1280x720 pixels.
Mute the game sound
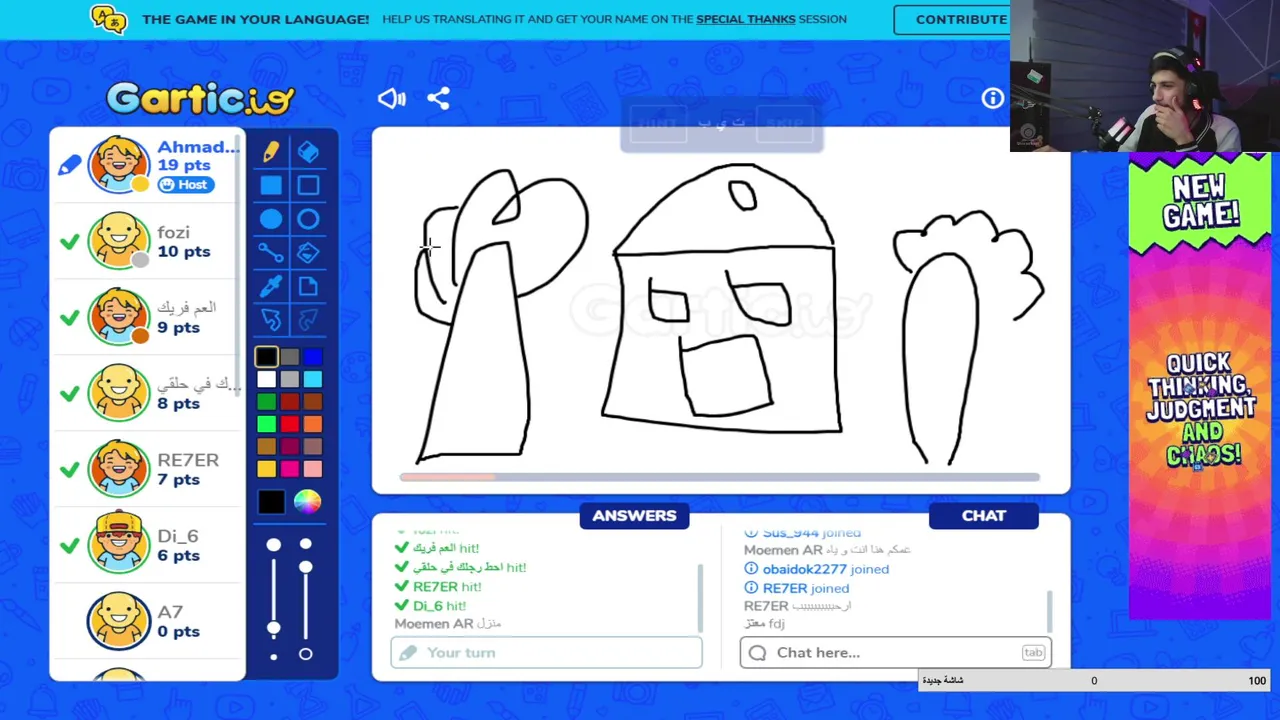pyautogui.click(x=391, y=98)
